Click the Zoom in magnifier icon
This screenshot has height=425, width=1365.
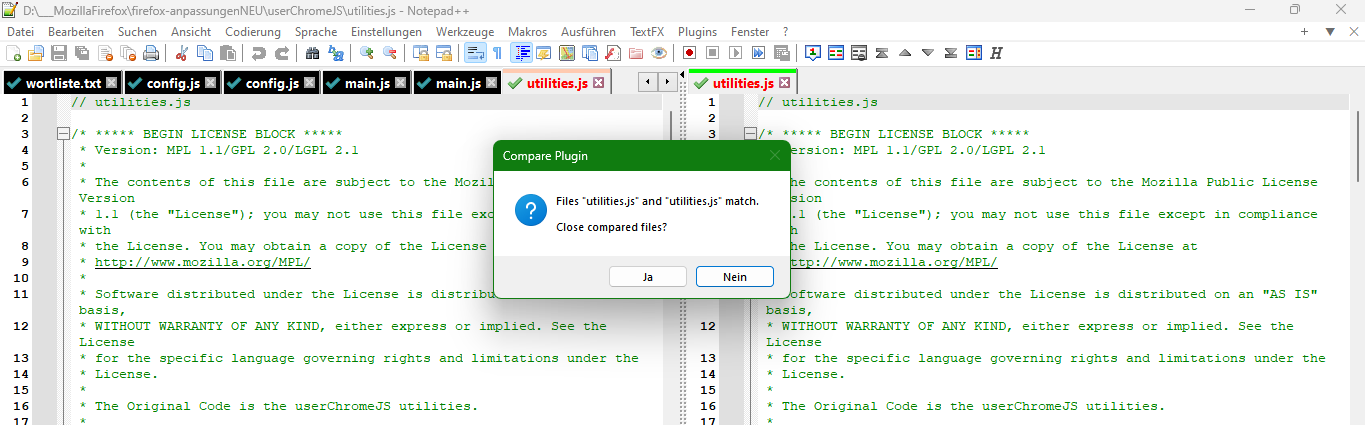367,53
